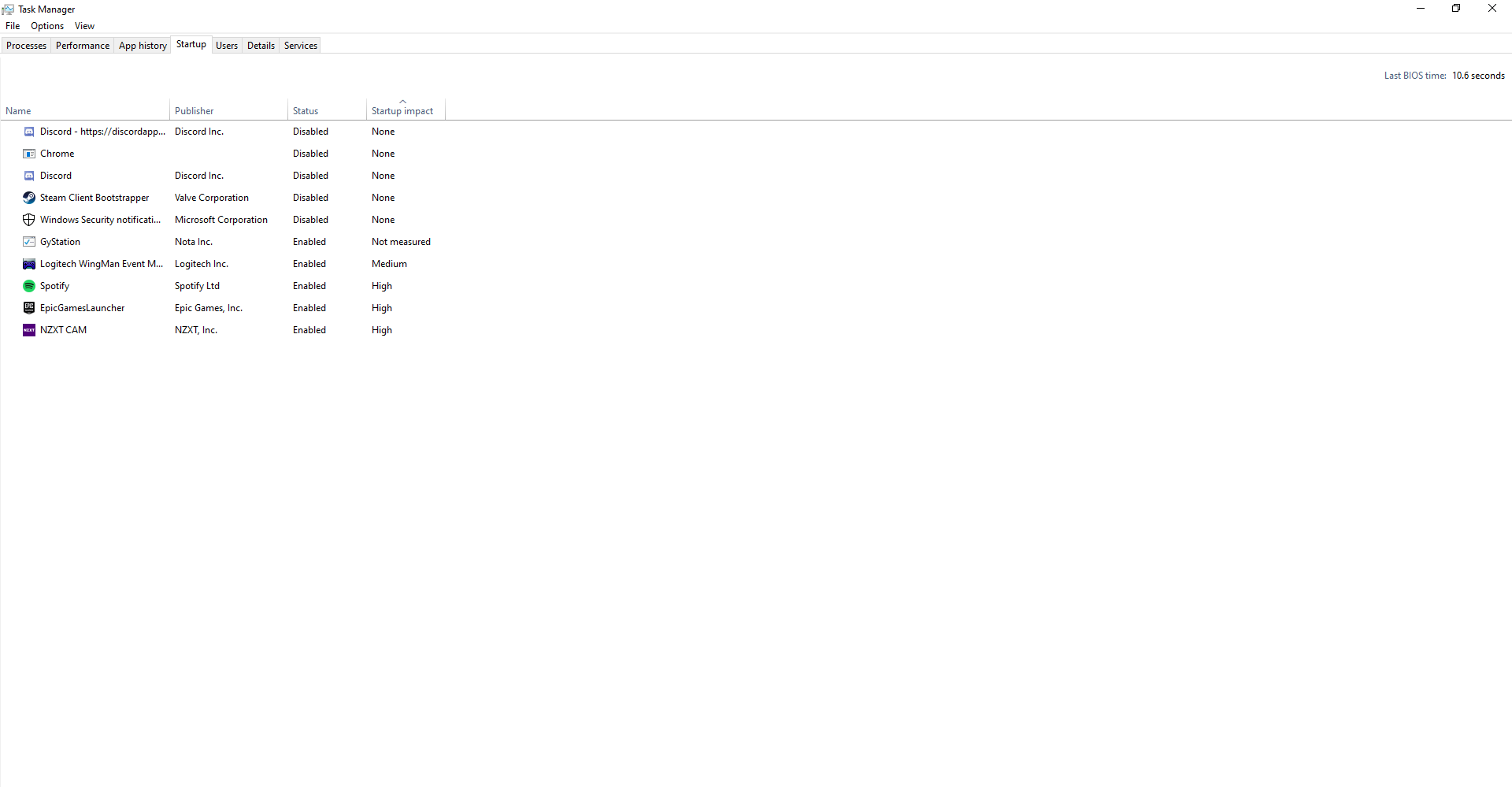Click the Nota Inc. publisher cell
Image resolution: width=1512 pixels, height=787 pixels.
[194, 242]
